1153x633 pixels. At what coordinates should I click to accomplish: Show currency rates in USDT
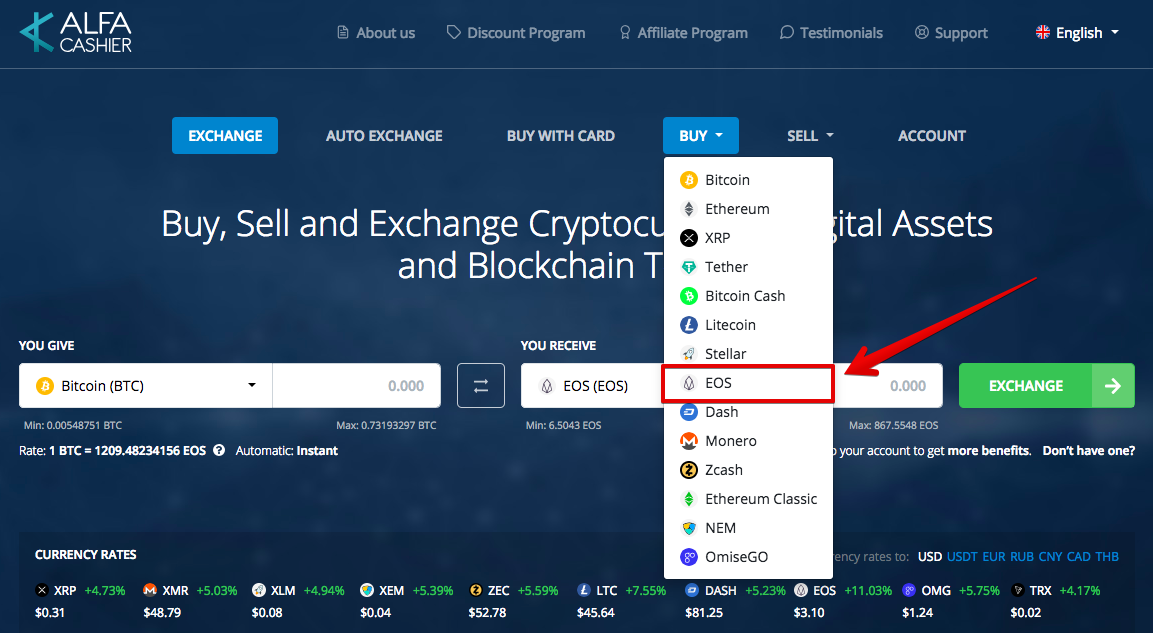(963, 557)
